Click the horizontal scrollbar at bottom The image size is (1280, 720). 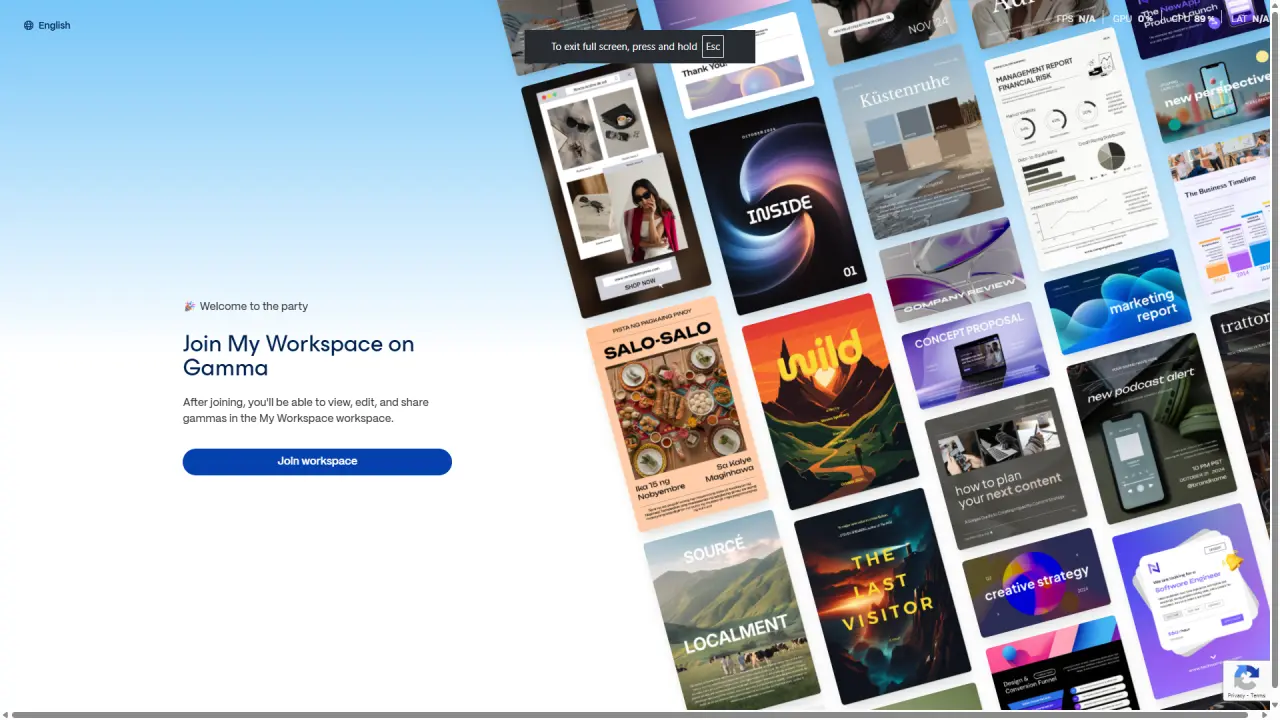click(630, 715)
